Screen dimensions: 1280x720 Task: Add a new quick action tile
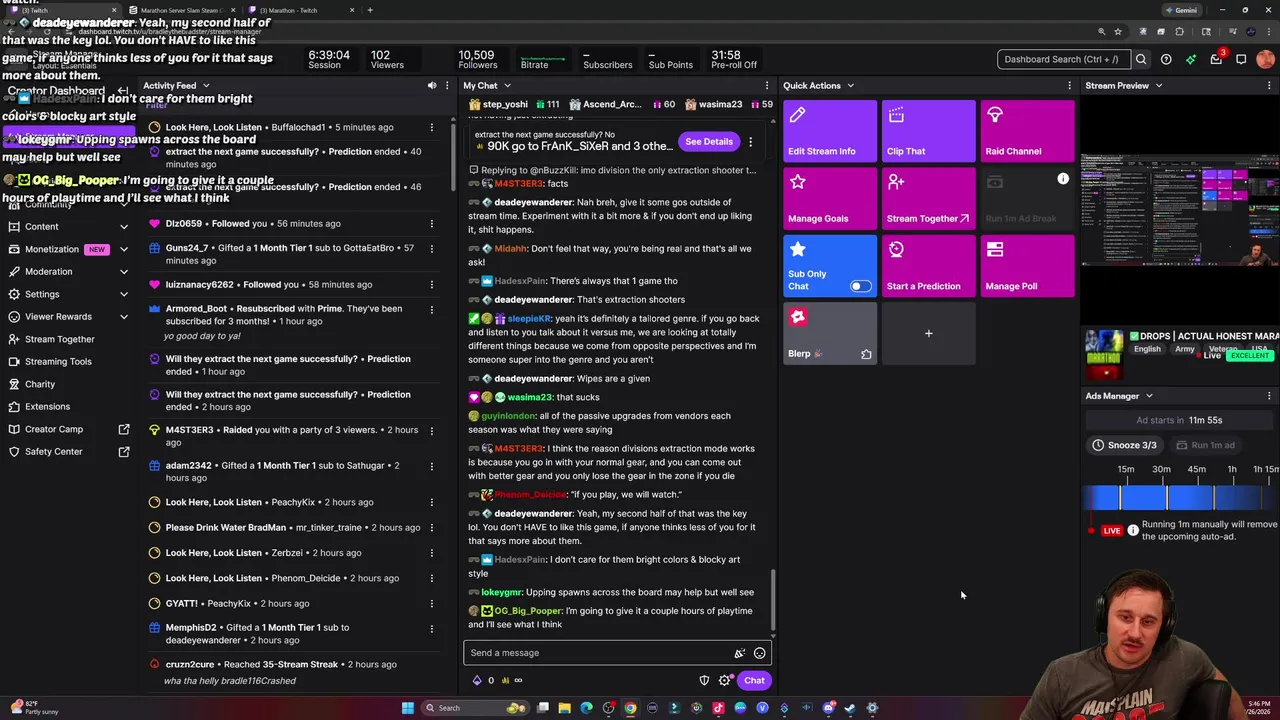click(928, 333)
